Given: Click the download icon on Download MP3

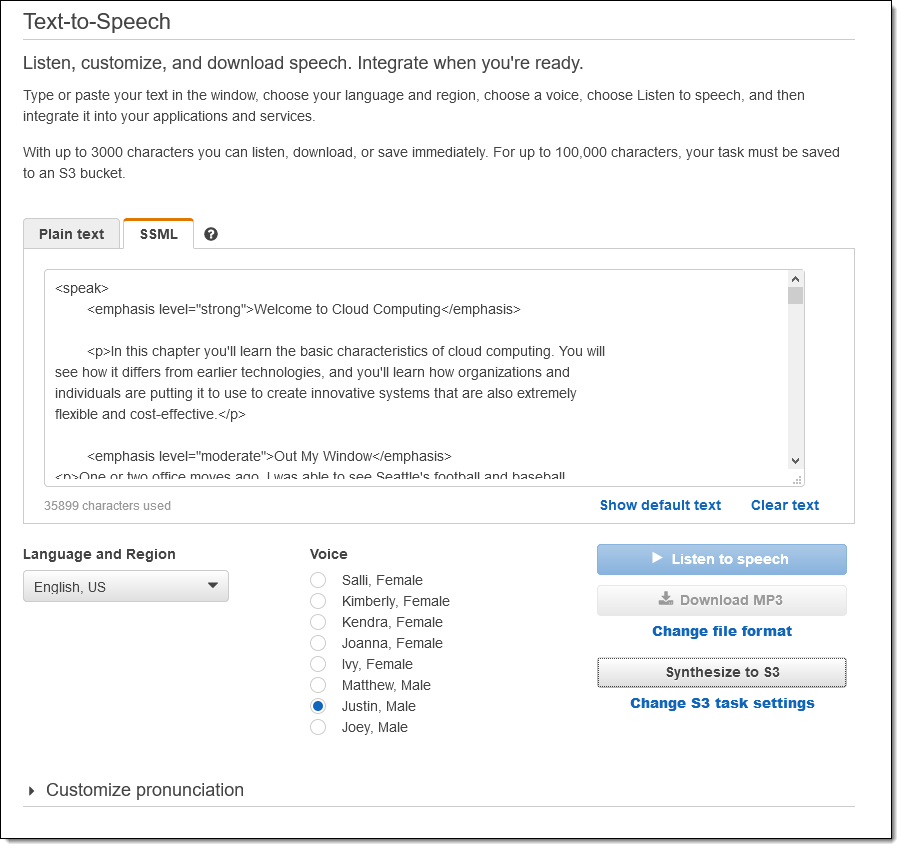Looking at the screenshot, I should (x=666, y=600).
